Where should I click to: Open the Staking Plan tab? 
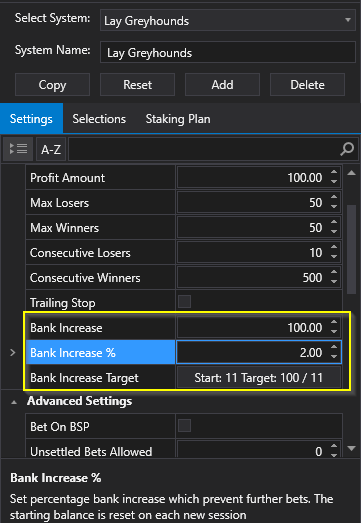[178, 119]
